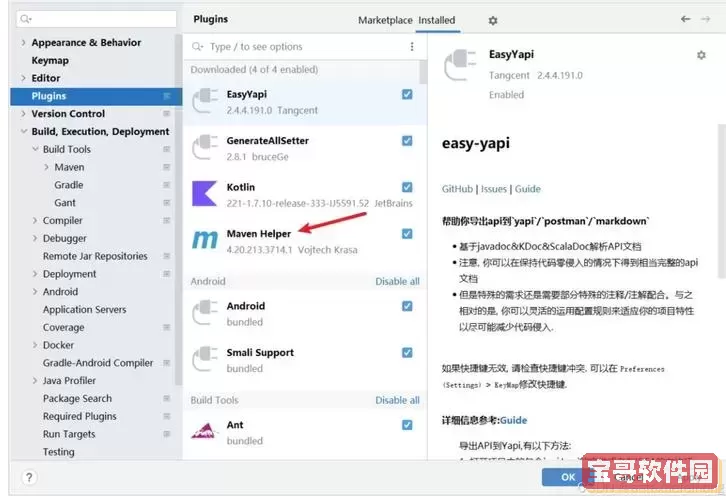The image size is (726, 500).
Task: Click the project-level marker beside Compiler
Action: 167,220
